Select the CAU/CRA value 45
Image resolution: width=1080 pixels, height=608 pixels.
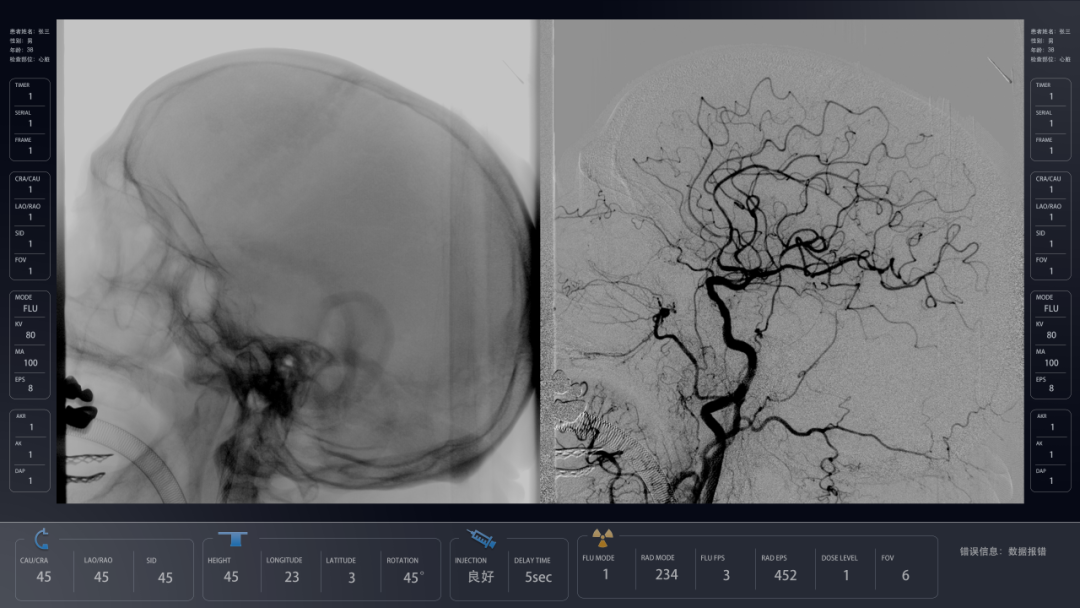pyautogui.click(x=43, y=577)
